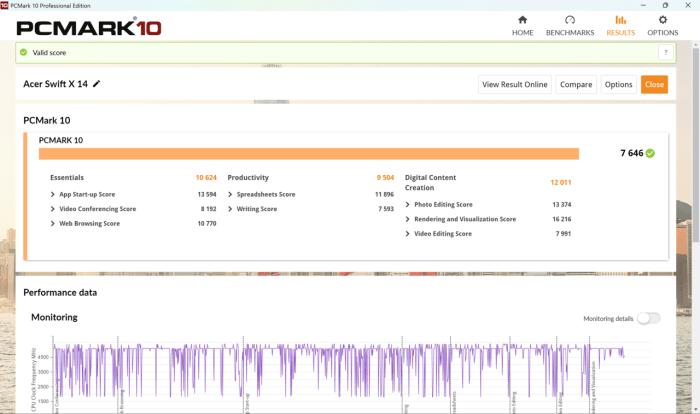700x414 pixels.
Task: Click the Photo Editing value 13 374
Action: tap(562, 205)
